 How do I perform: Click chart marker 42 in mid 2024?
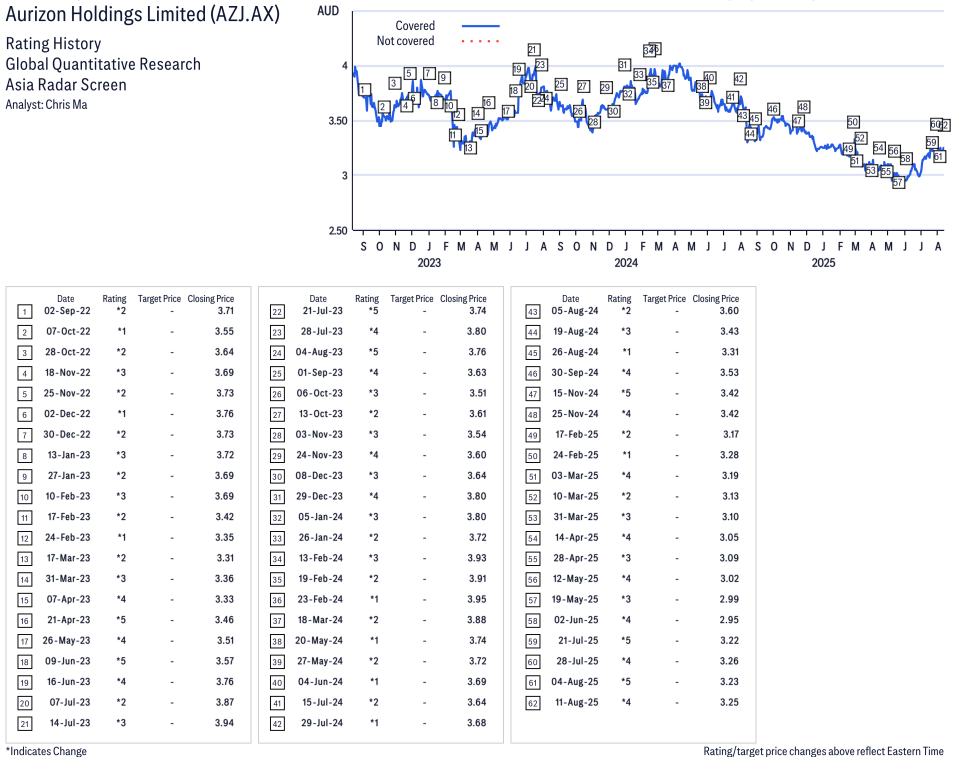[739, 79]
